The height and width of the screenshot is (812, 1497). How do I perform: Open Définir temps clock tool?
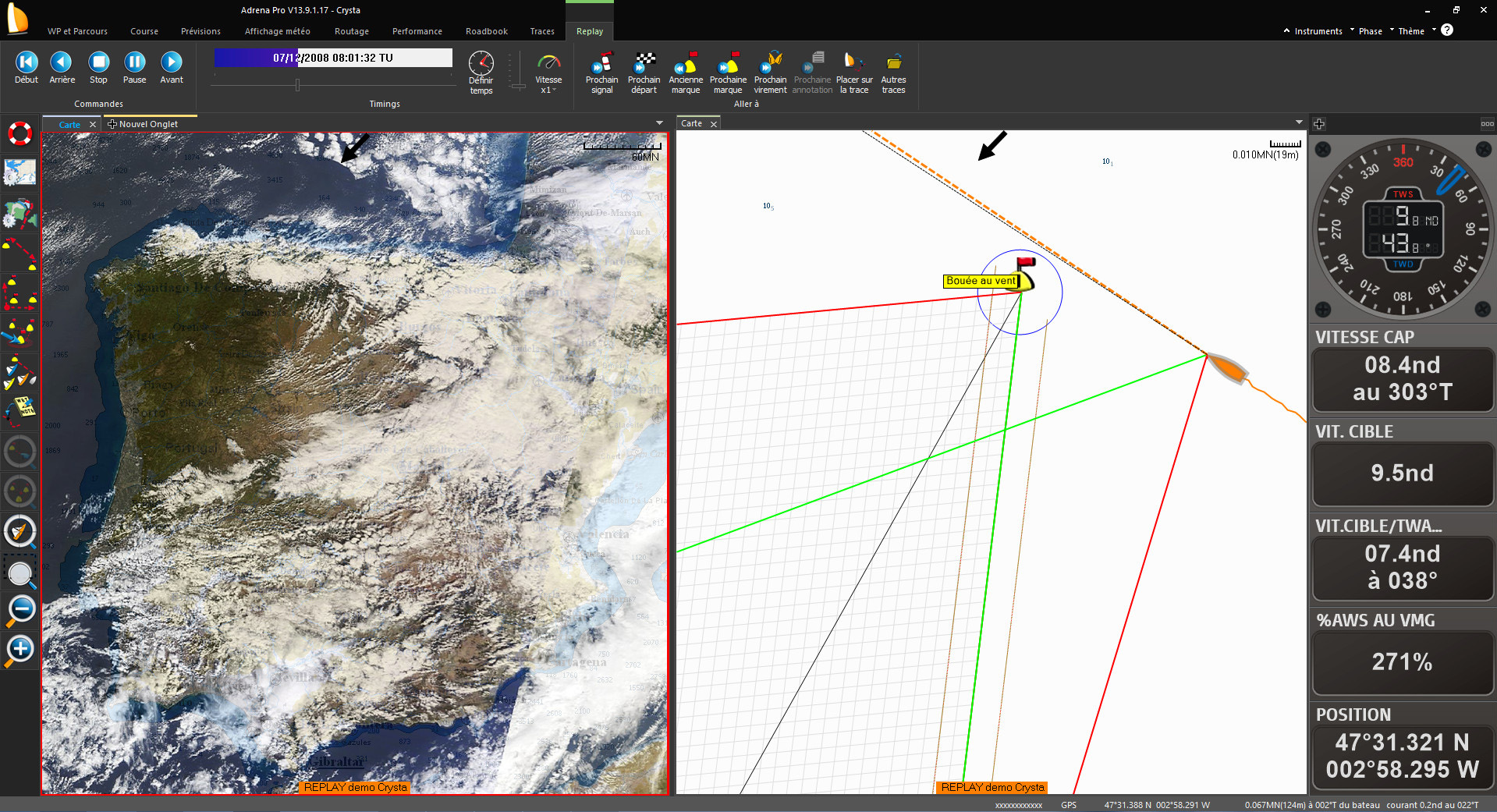pyautogui.click(x=481, y=73)
